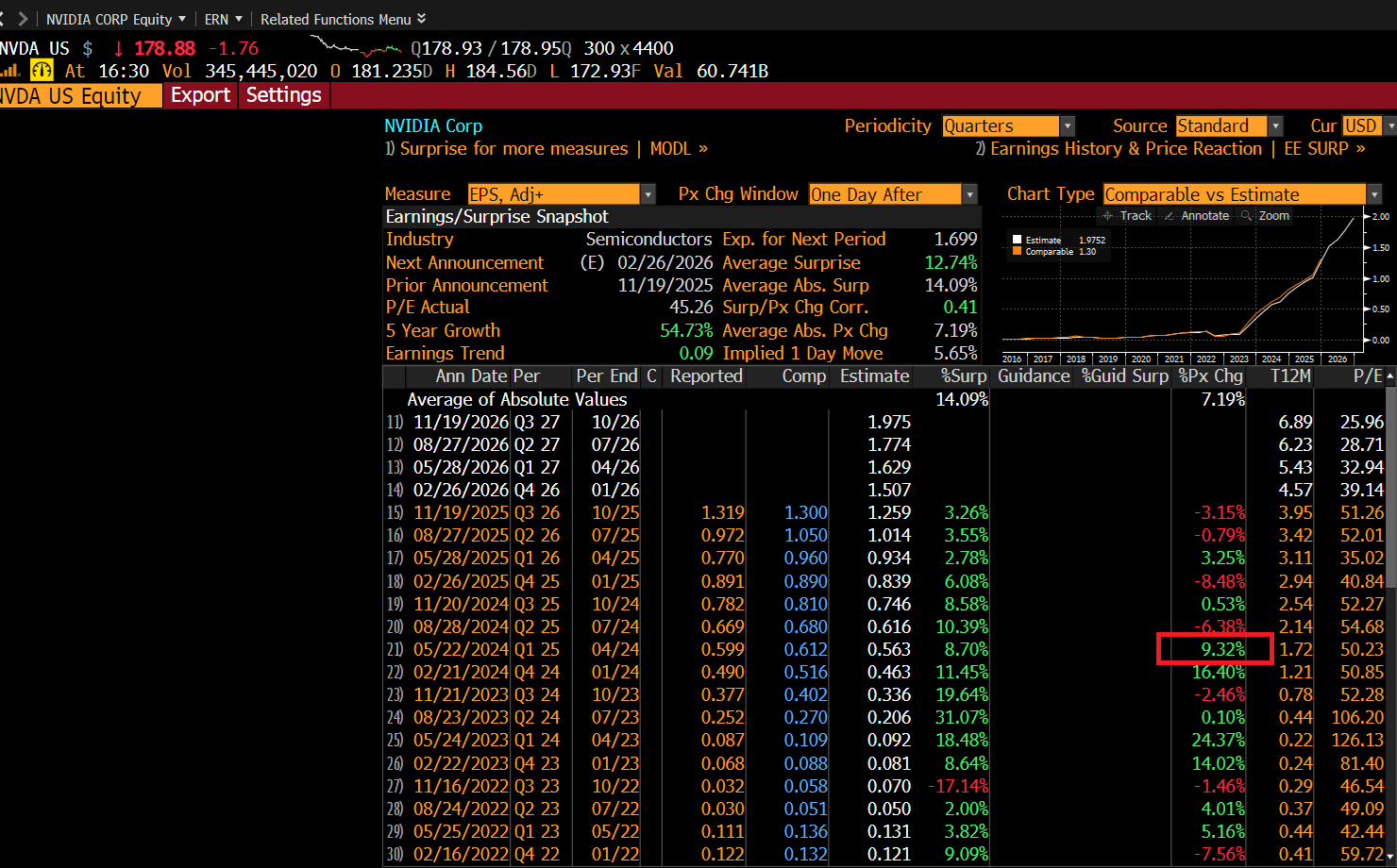1397x868 pixels.
Task: Open the Periodicity Quarters dropdown
Action: [1068, 126]
